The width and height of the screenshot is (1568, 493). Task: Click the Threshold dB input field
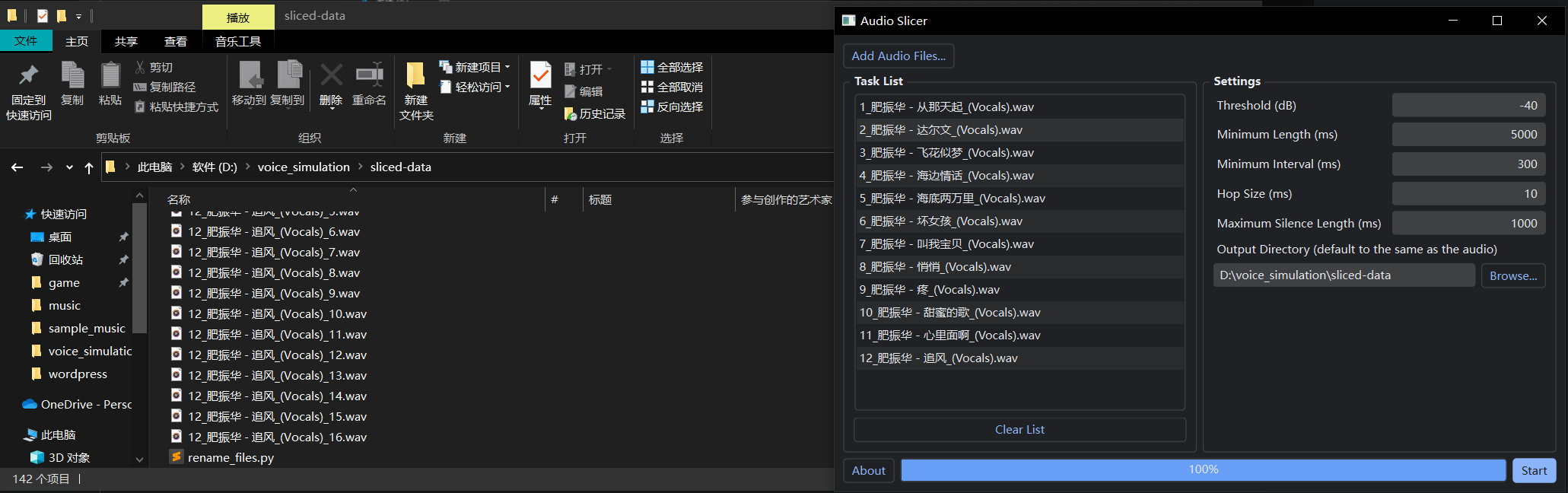(1468, 106)
